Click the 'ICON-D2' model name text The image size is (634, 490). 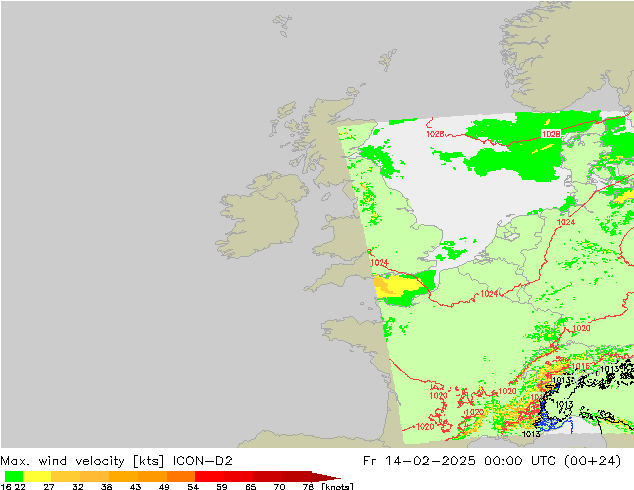pos(203,461)
